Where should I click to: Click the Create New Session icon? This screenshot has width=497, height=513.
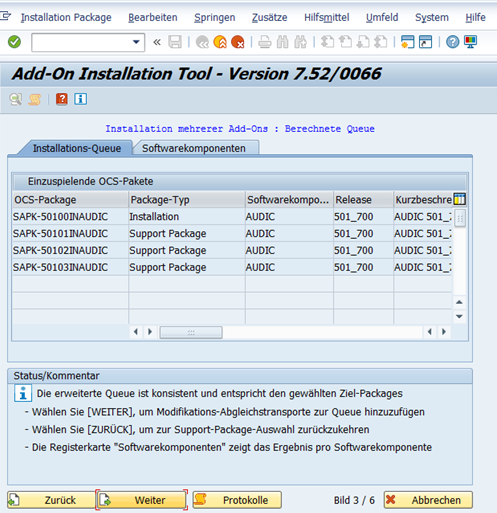click(x=408, y=42)
